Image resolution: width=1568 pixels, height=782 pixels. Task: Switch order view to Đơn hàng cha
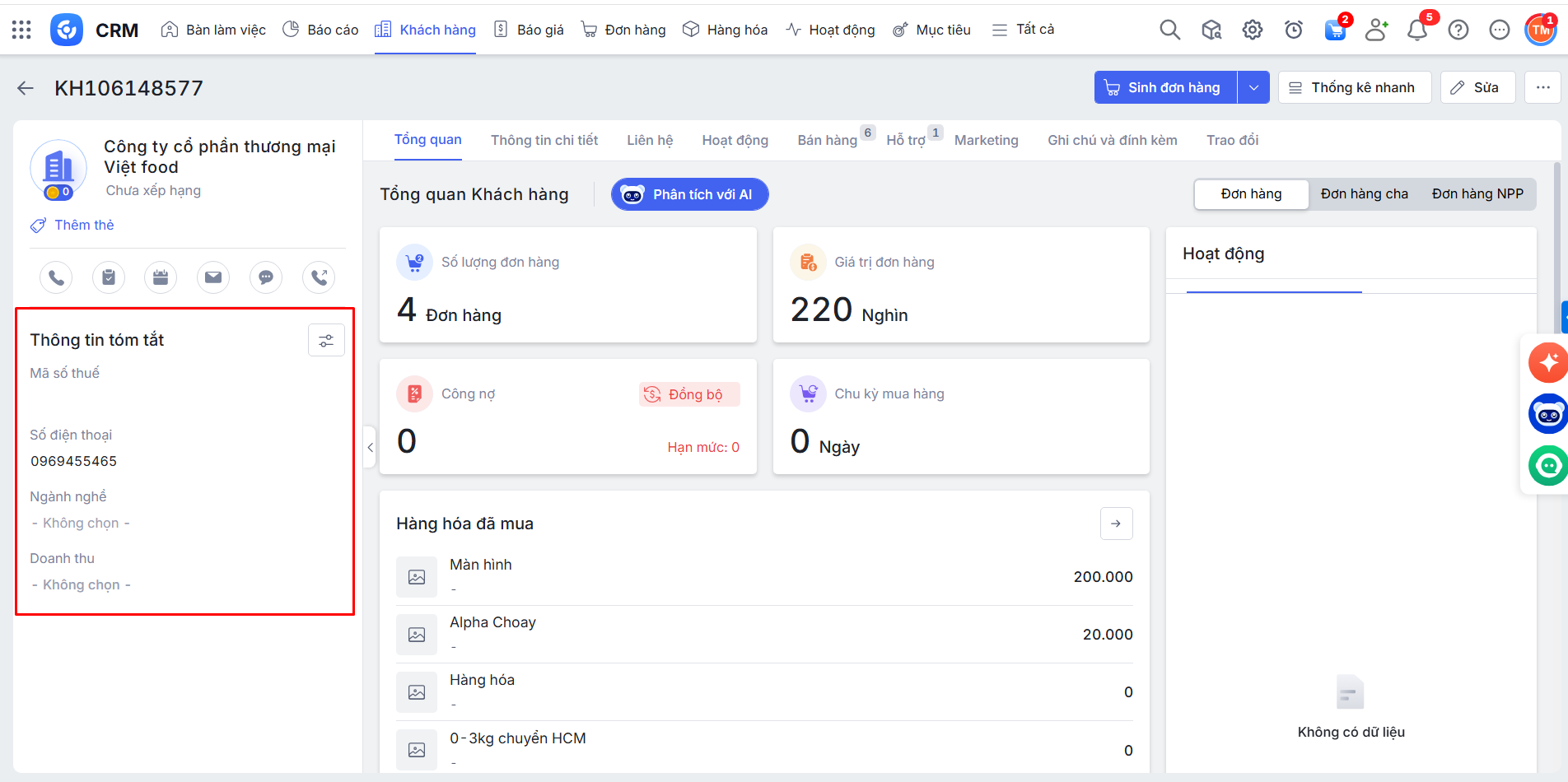1364,194
